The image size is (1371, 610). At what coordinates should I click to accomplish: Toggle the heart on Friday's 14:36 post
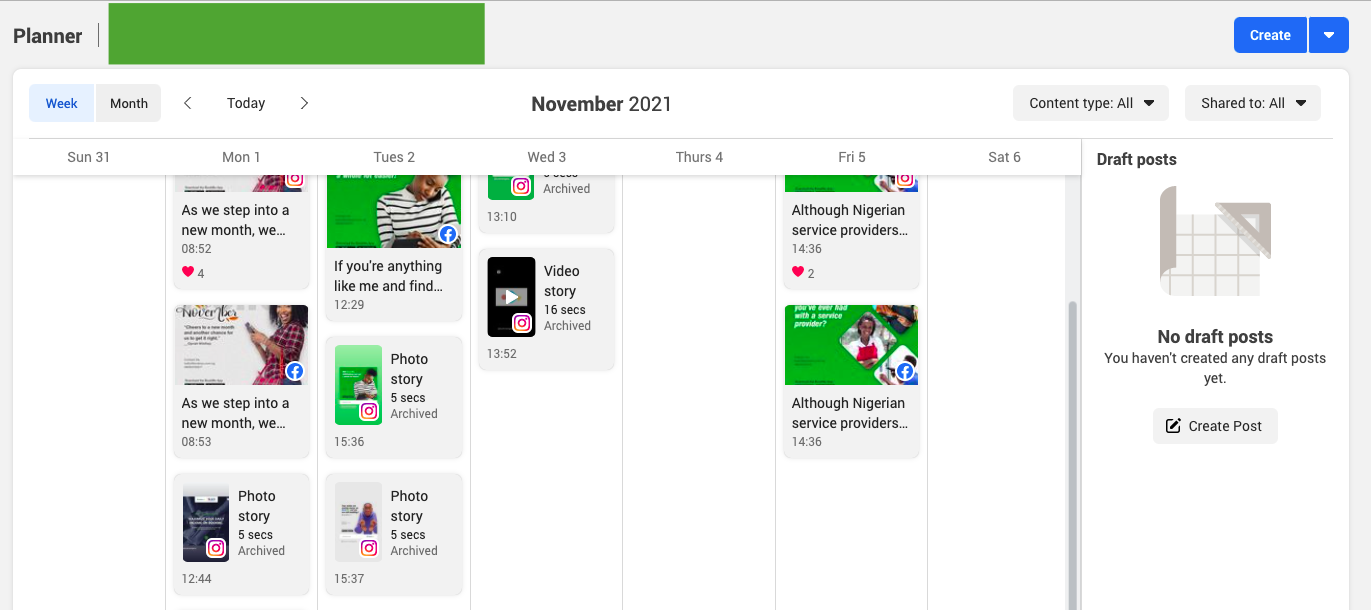[x=798, y=272]
